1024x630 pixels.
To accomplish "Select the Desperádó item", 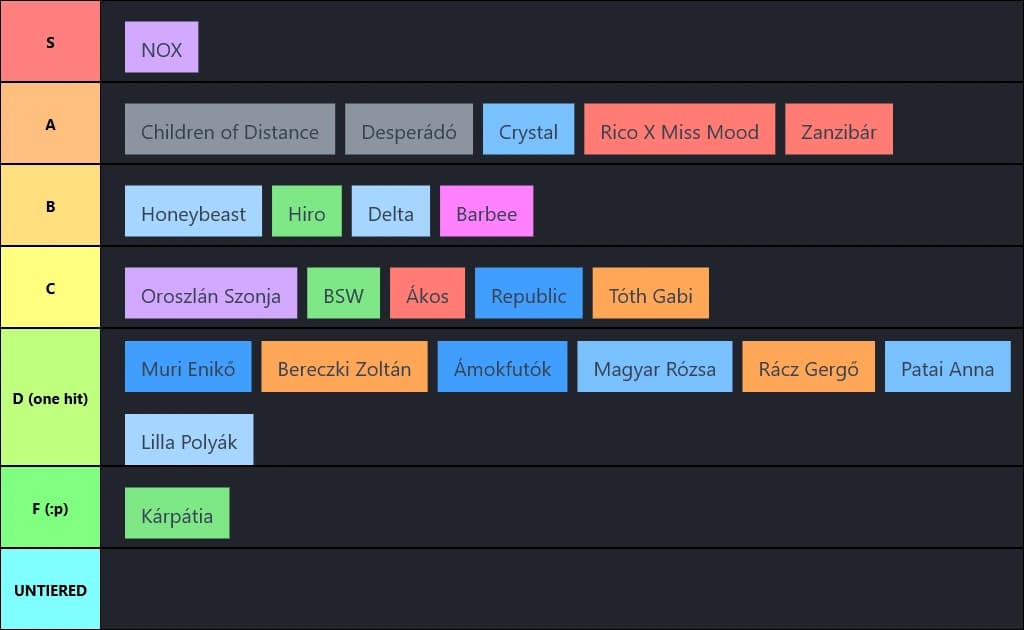I will tap(409, 129).
